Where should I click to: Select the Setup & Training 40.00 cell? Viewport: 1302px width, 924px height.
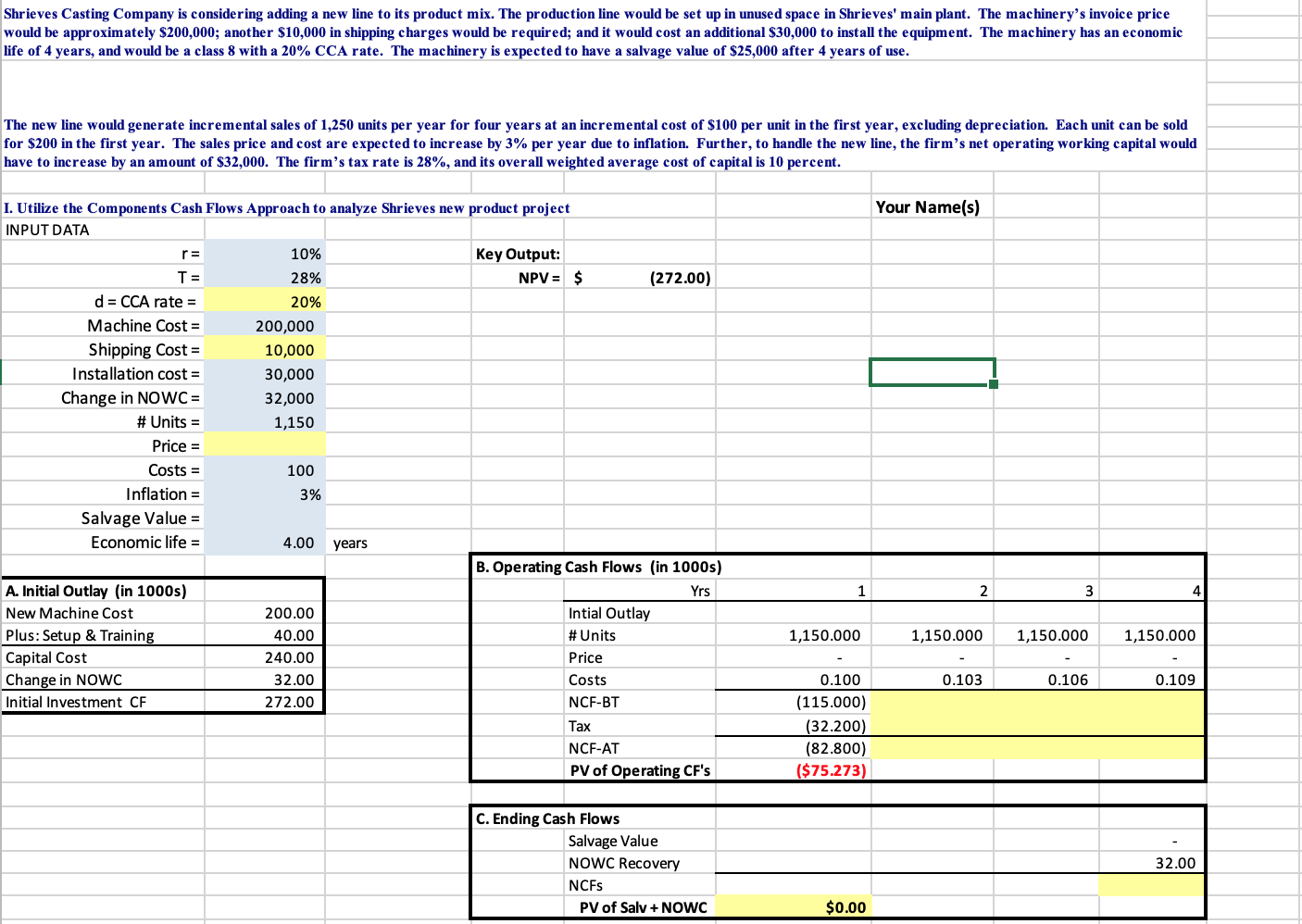tap(265, 635)
